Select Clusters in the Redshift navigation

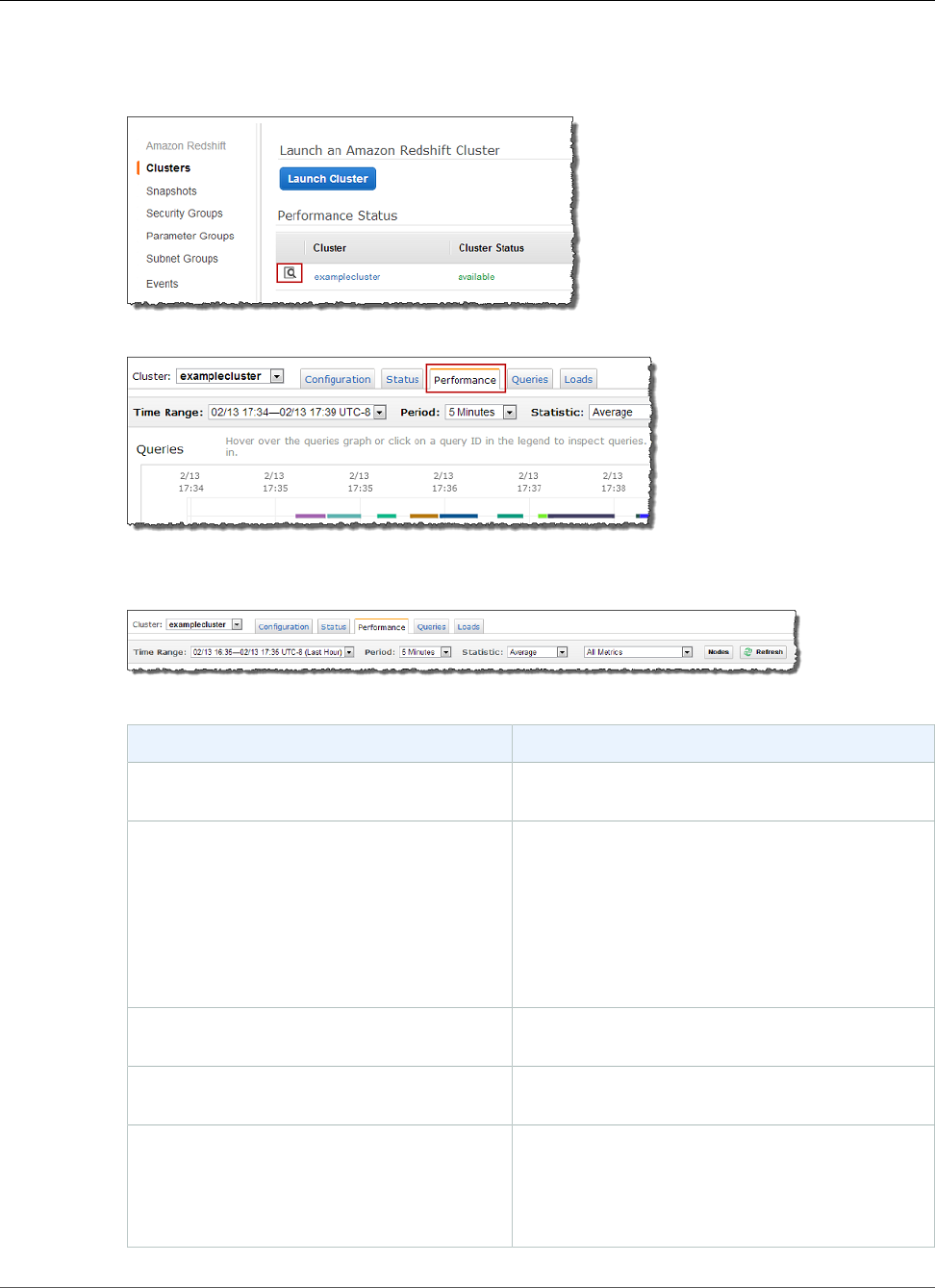click(x=168, y=168)
